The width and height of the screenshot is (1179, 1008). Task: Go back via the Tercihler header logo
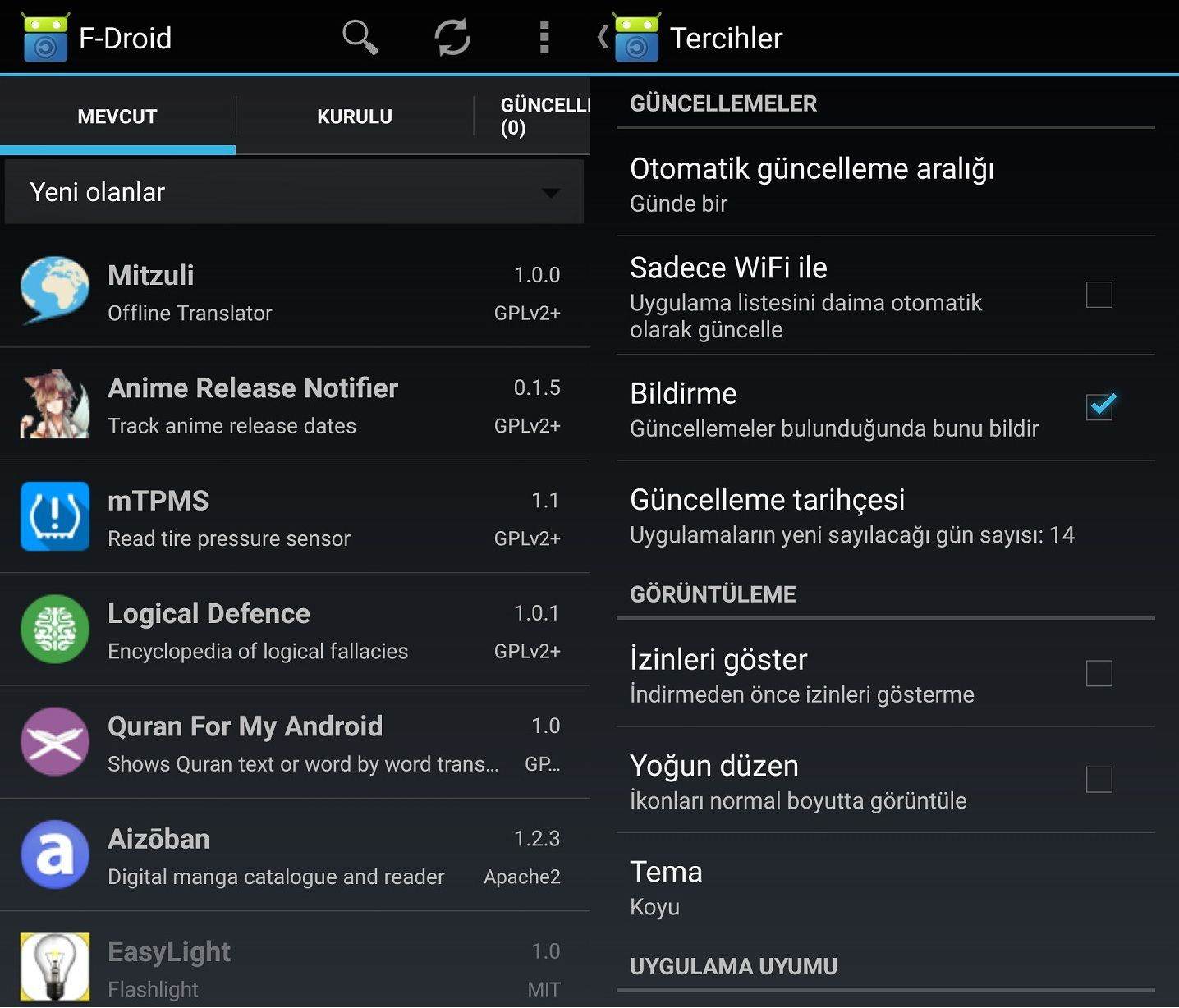[x=636, y=38]
